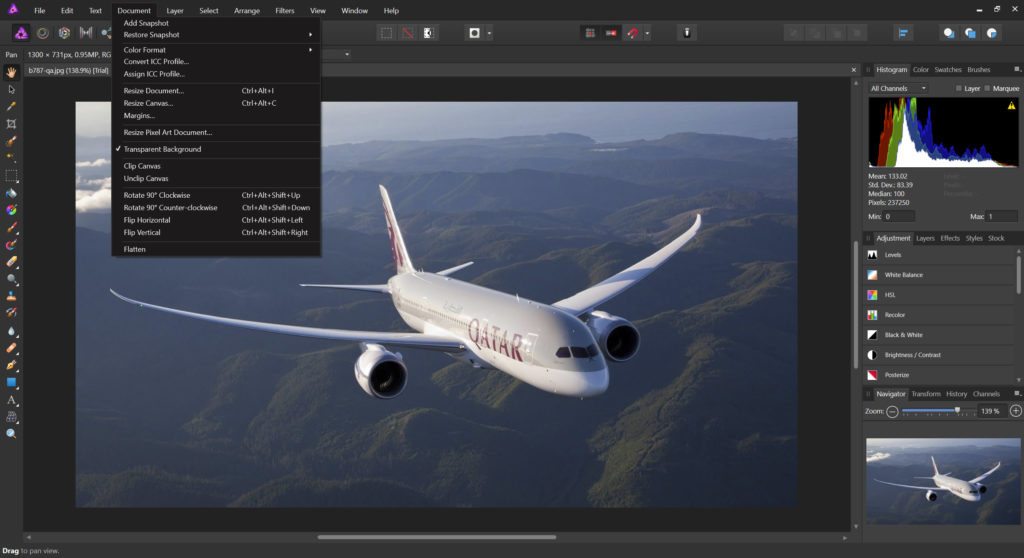Screen dimensions: 1024x558
Task: Expand the Color Format submenu
Action: [x=216, y=50]
